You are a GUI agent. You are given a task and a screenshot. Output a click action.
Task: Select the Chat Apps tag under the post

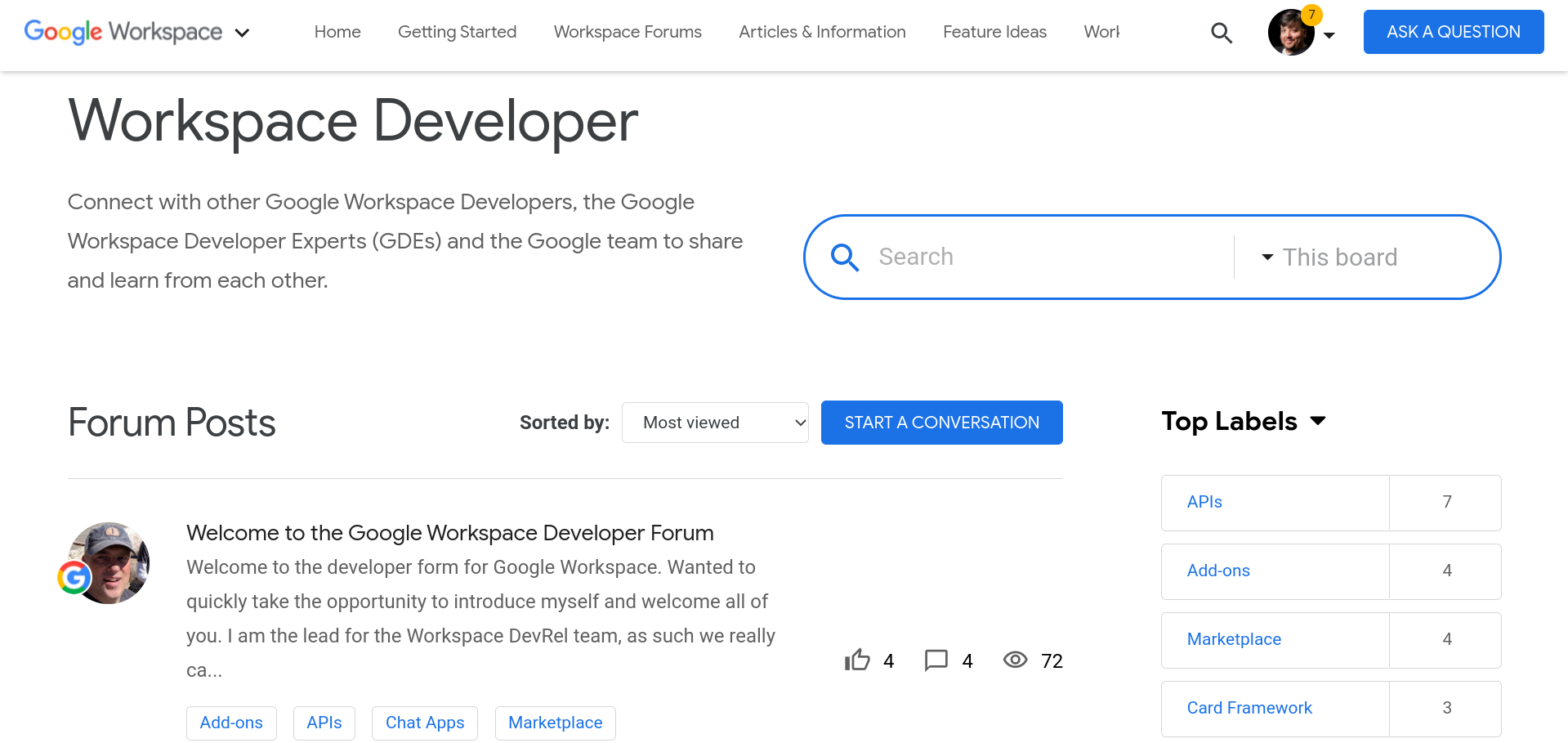(x=425, y=723)
